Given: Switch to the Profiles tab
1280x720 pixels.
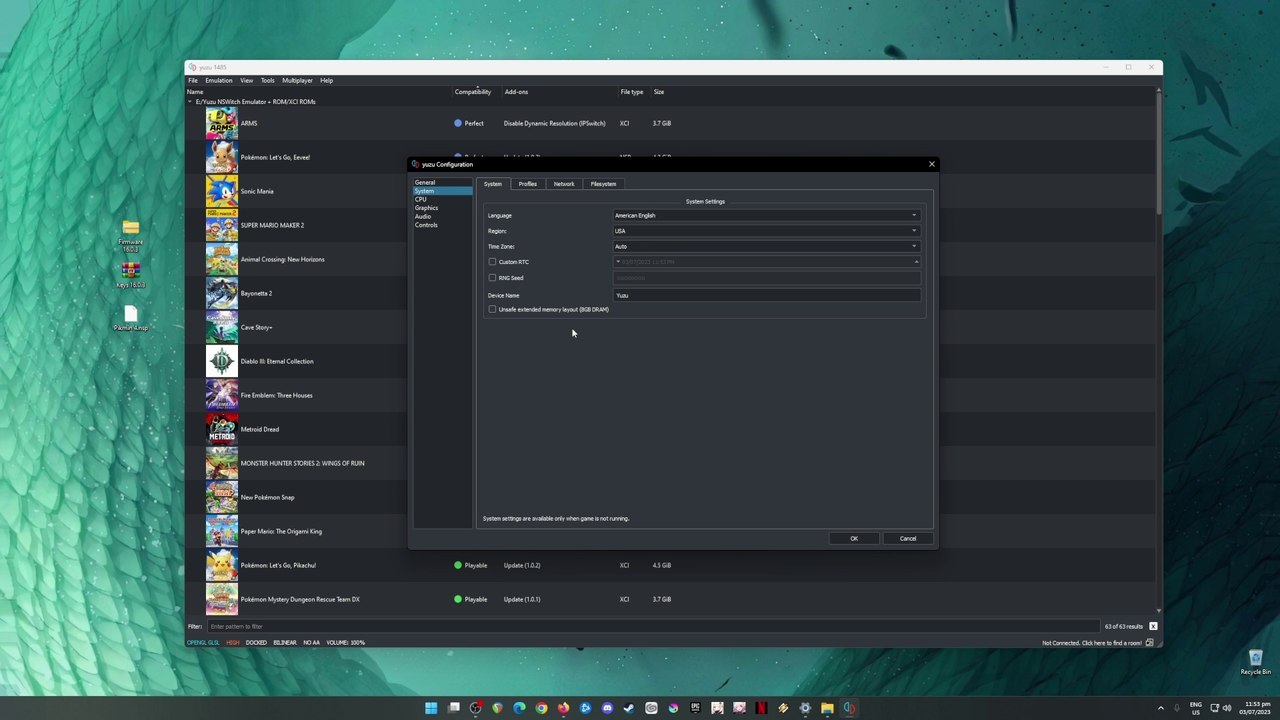Looking at the screenshot, I should point(527,184).
